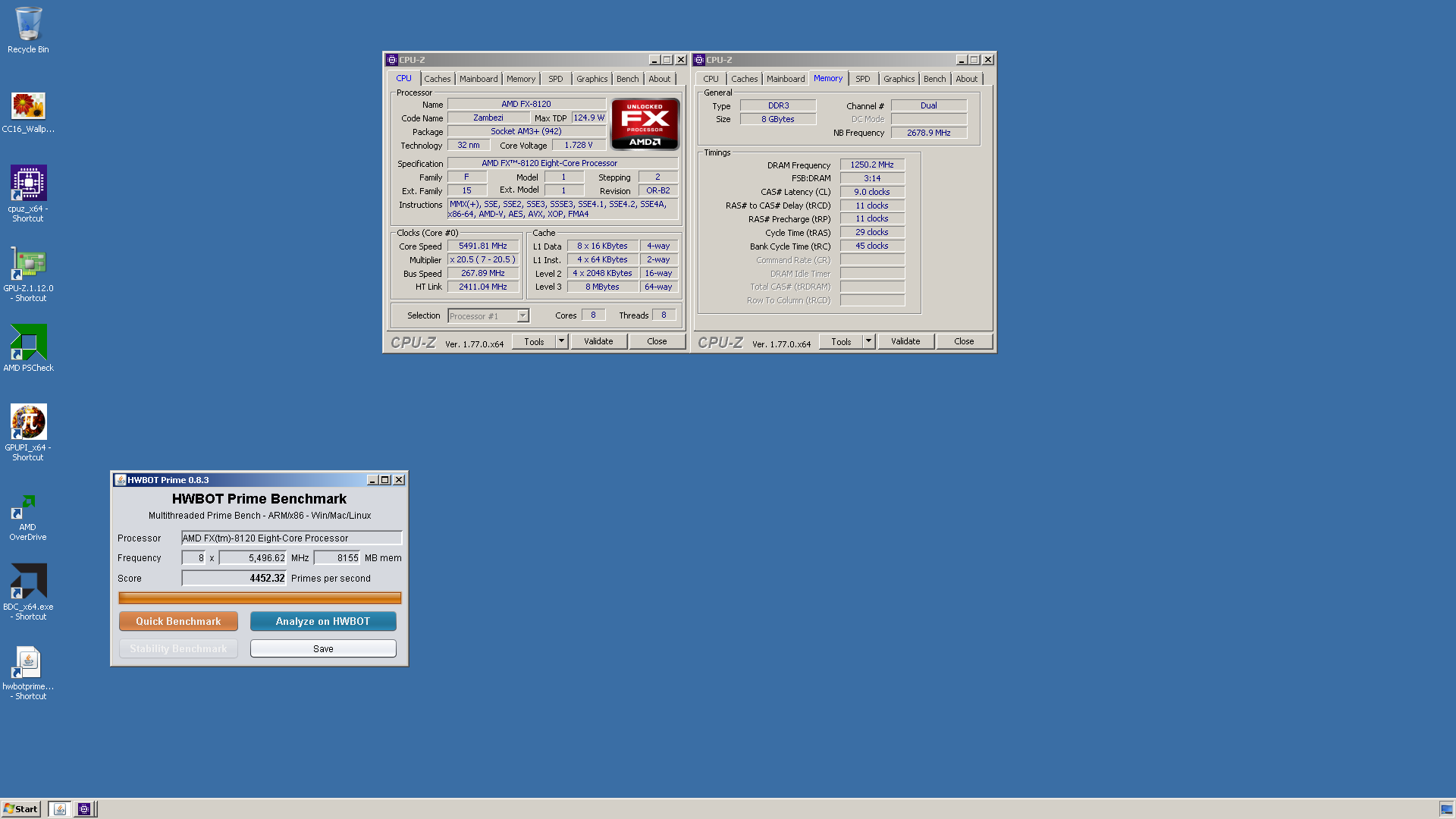
Task: Click the DRAM Frequency 1250.2 MHz value
Action: (872, 165)
